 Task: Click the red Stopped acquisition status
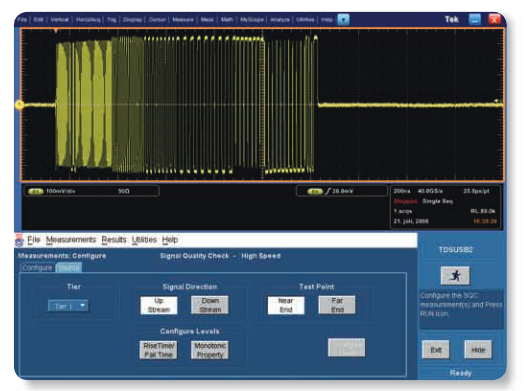click(x=405, y=201)
